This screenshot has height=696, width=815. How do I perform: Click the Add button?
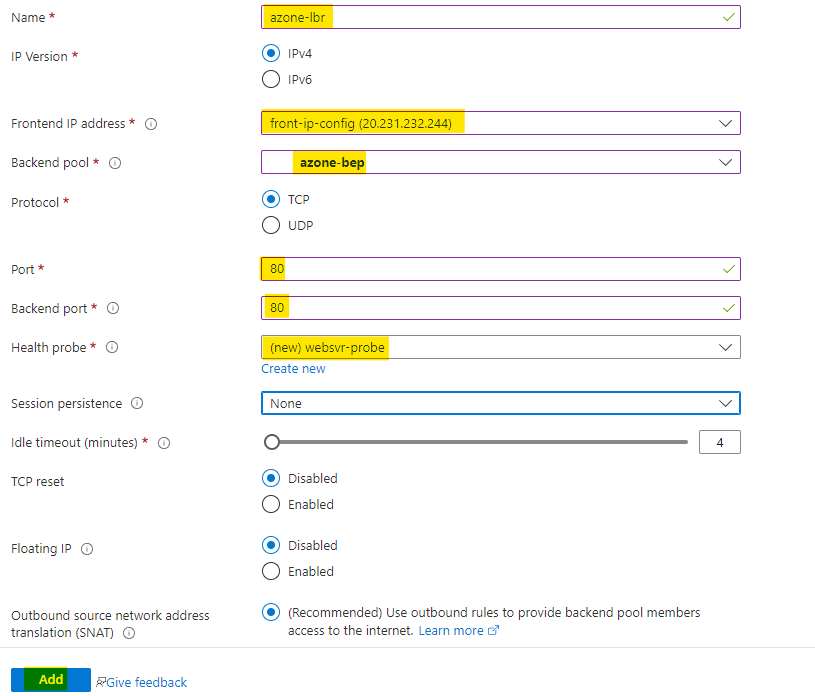pos(51,680)
